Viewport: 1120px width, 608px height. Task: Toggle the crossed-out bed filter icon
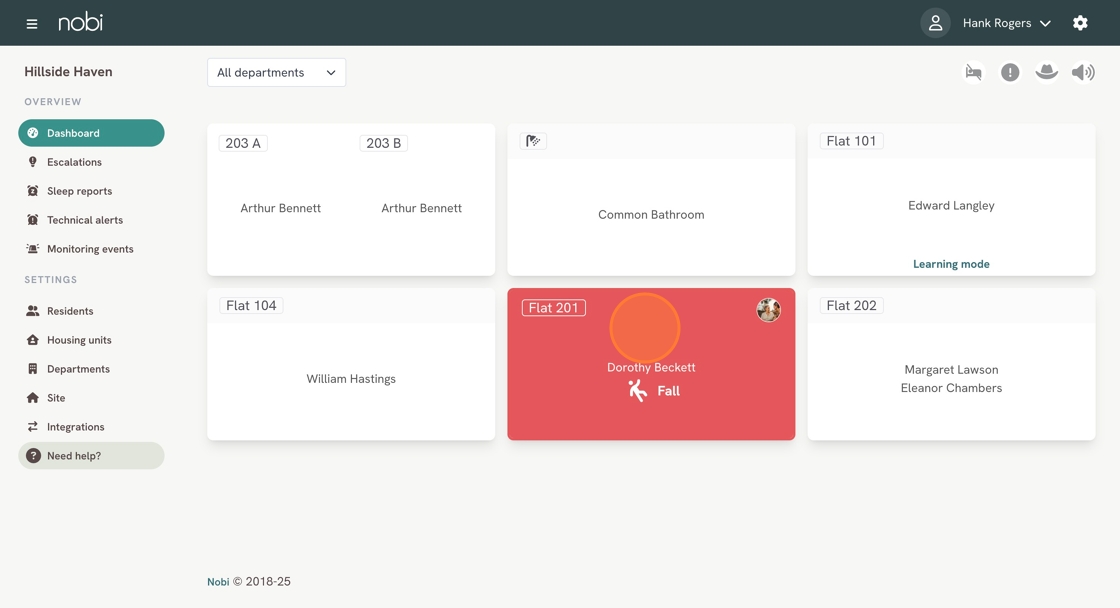973,72
